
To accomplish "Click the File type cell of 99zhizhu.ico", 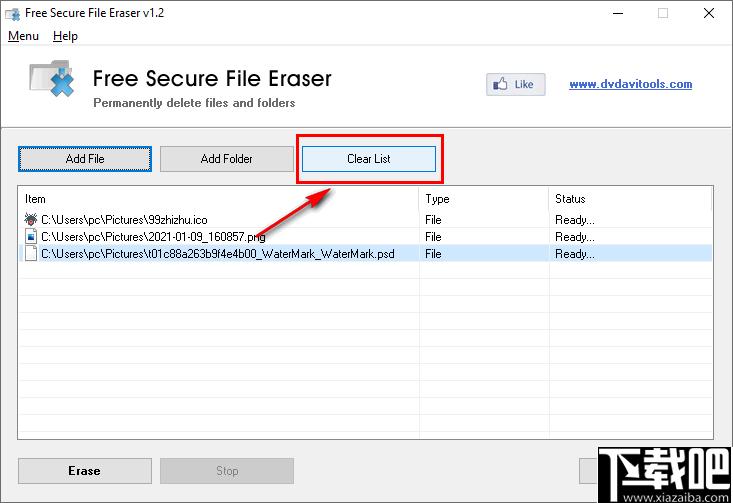I will pos(433,219).
